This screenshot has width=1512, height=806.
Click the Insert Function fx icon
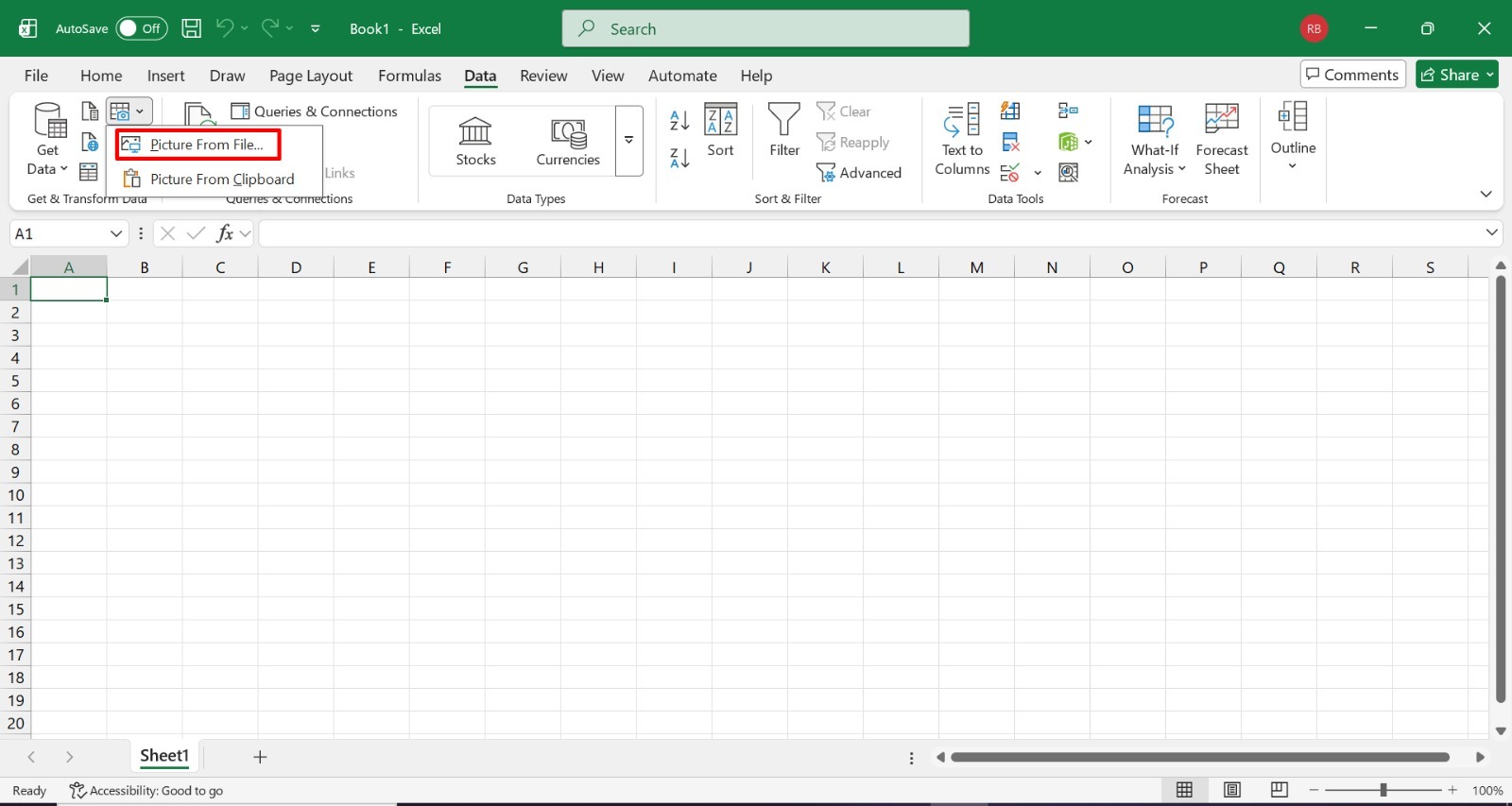pyautogui.click(x=225, y=233)
